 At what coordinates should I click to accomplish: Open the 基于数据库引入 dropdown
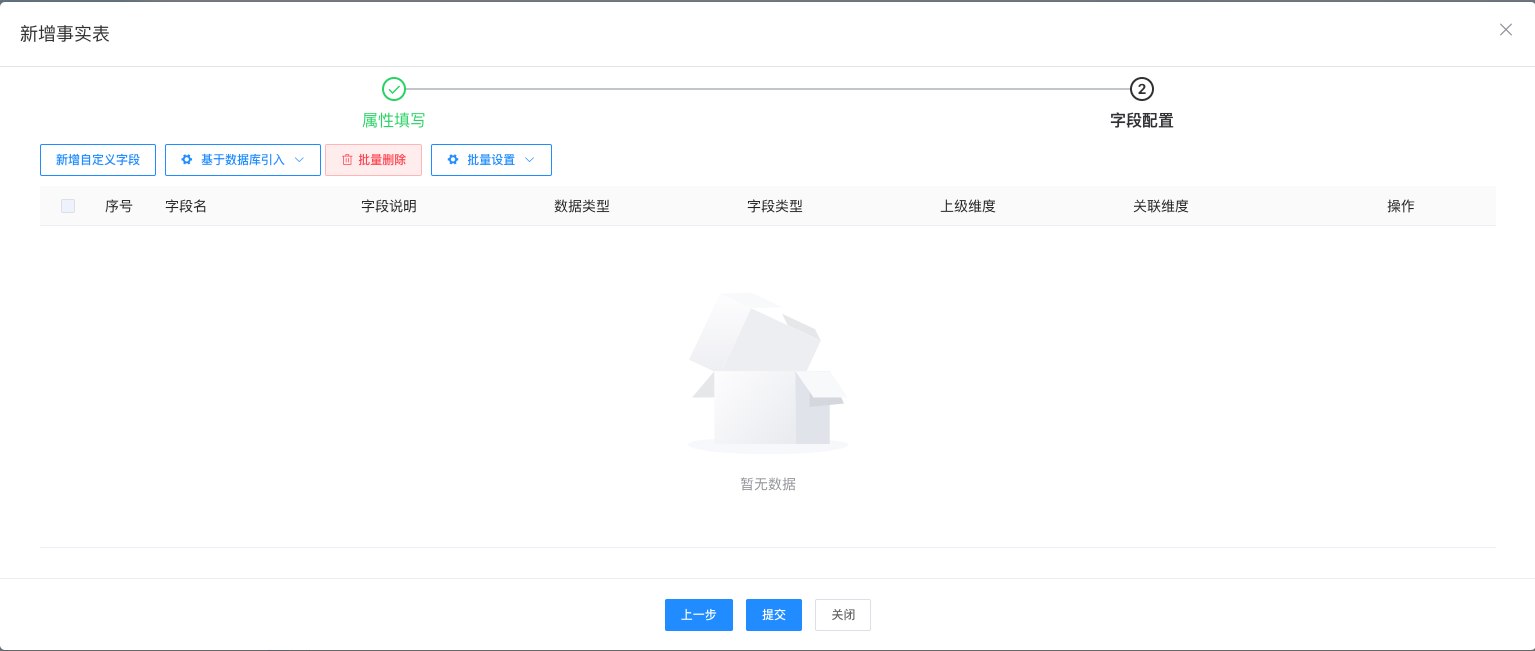coord(243,160)
